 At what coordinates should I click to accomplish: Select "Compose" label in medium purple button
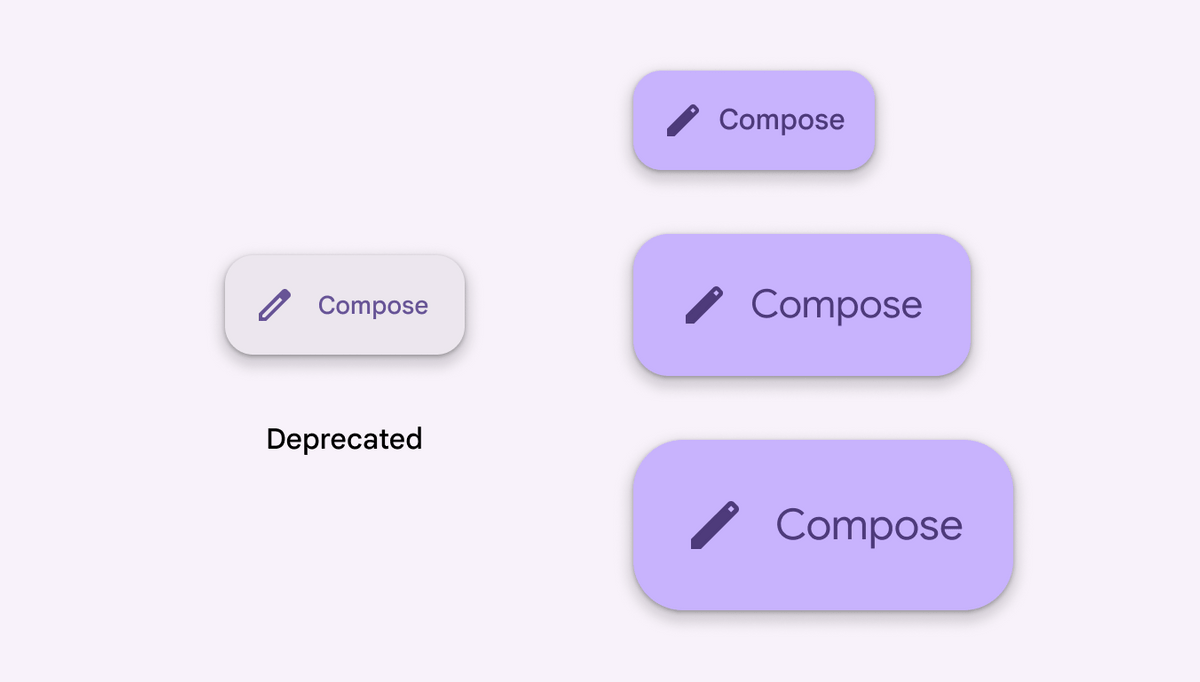click(x=837, y=305)
